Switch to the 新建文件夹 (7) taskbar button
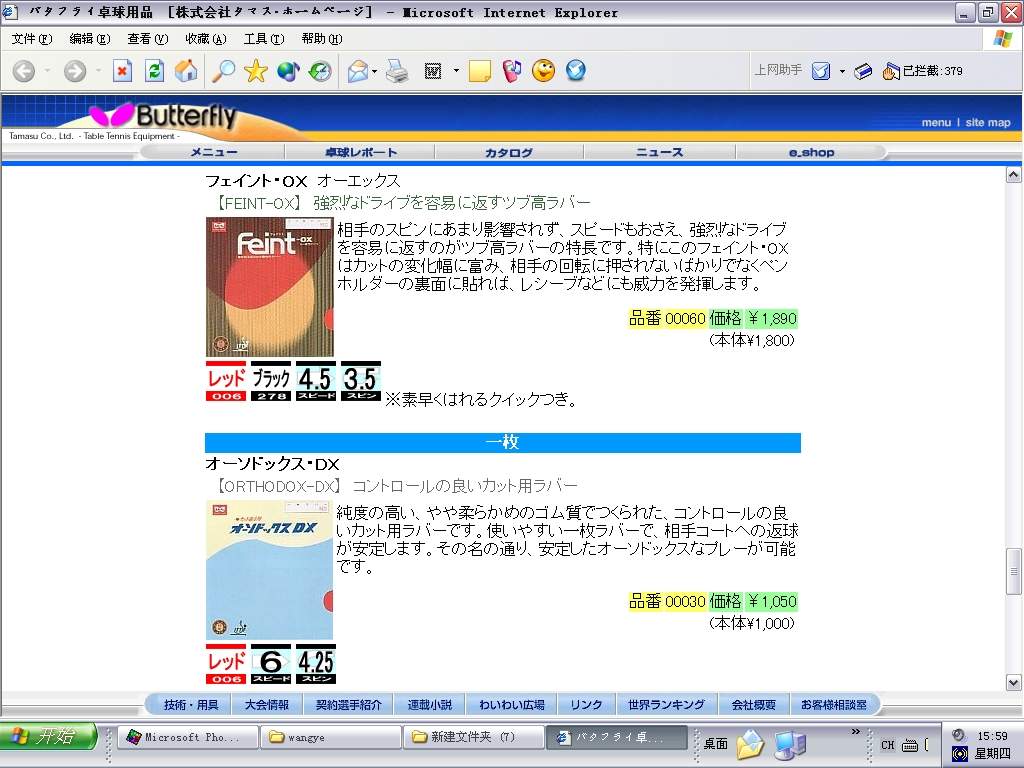Screen dimensions: 1024x768 473,737
